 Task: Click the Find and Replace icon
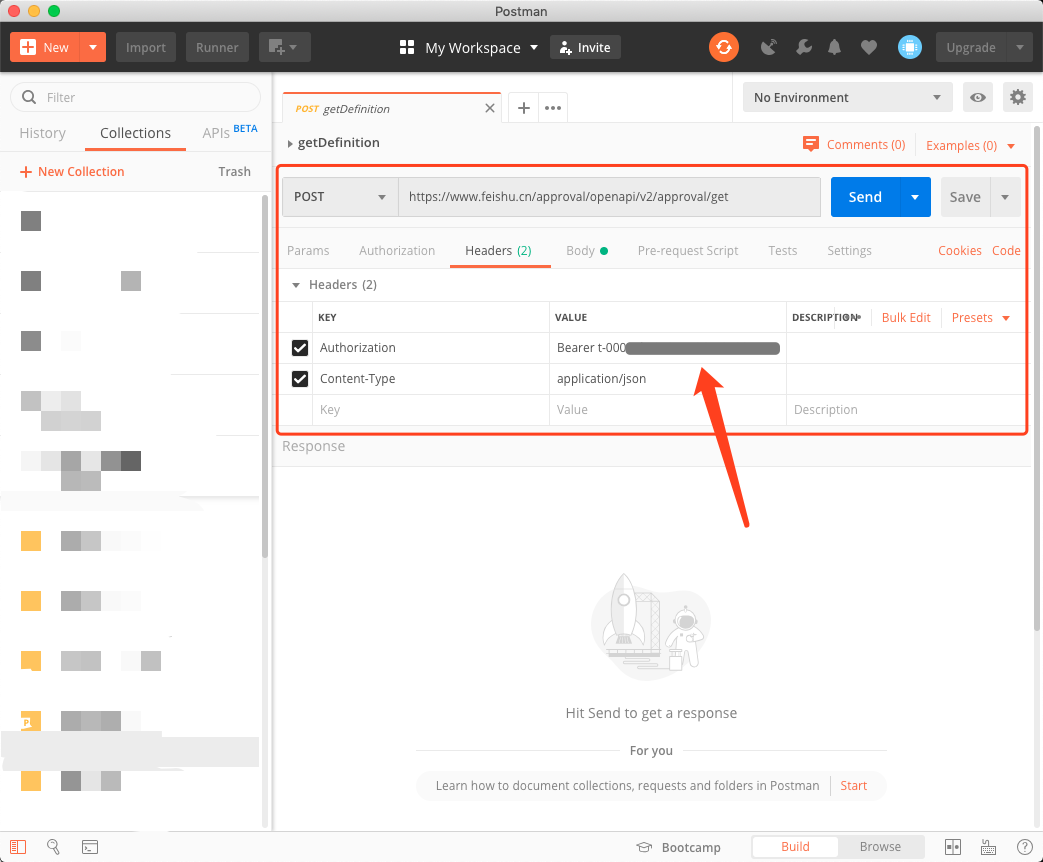tap(54, 847)
